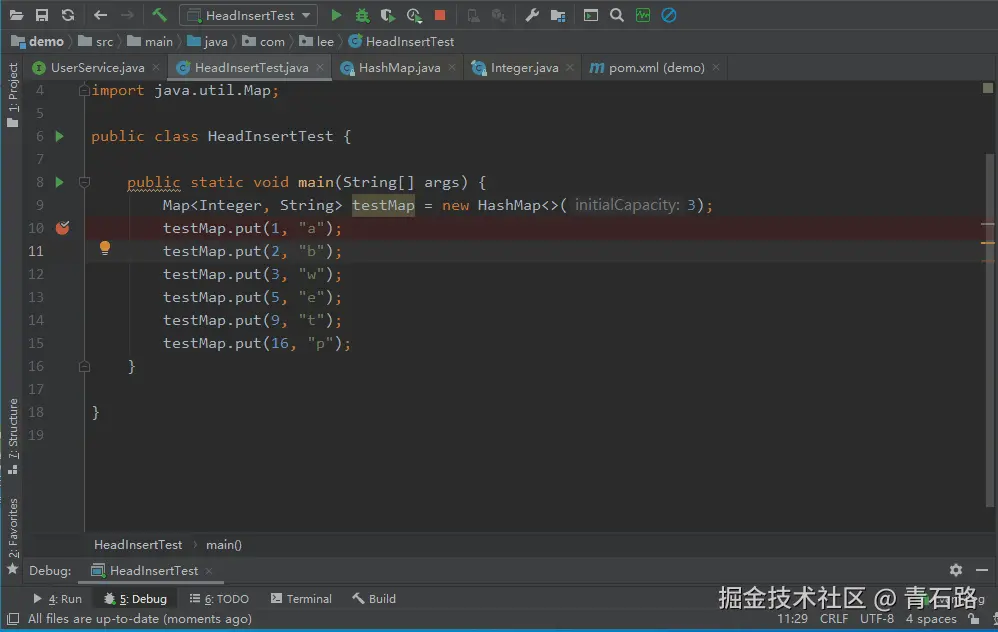This screenshot has width=998, height=632.
Task: Click the Synchronize refresh icon
Action: click(x=67, y=15)
